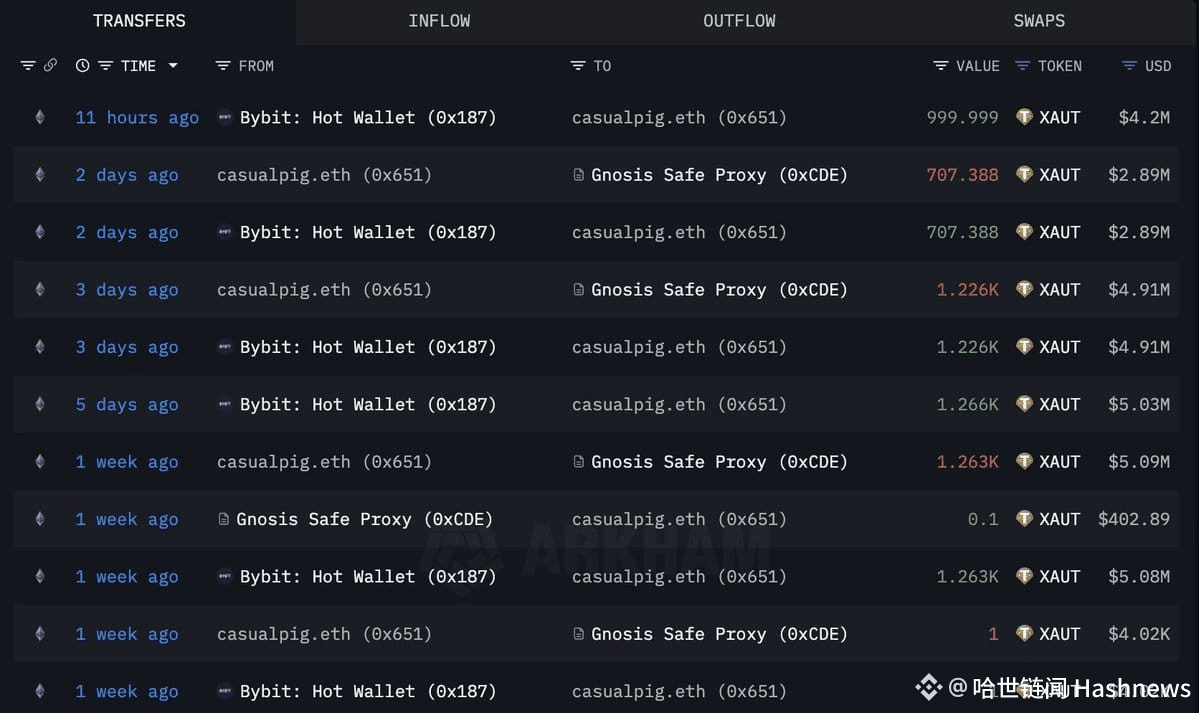Click Ethereum icon on 11 hours ago row
Viewport: 1199px width, 713px height.
tap(40, 117)
